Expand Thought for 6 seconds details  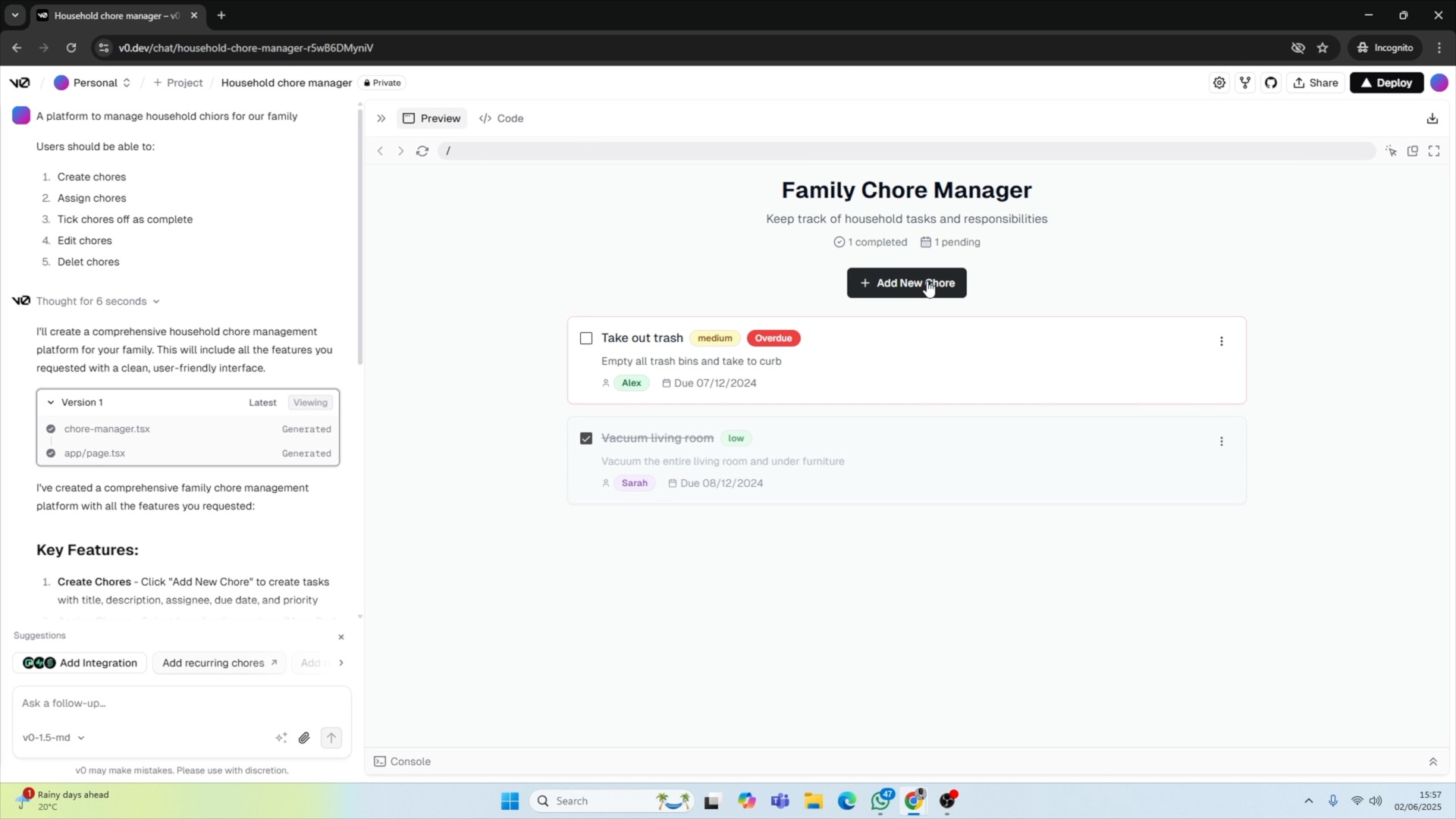click(x=98, y=301)
